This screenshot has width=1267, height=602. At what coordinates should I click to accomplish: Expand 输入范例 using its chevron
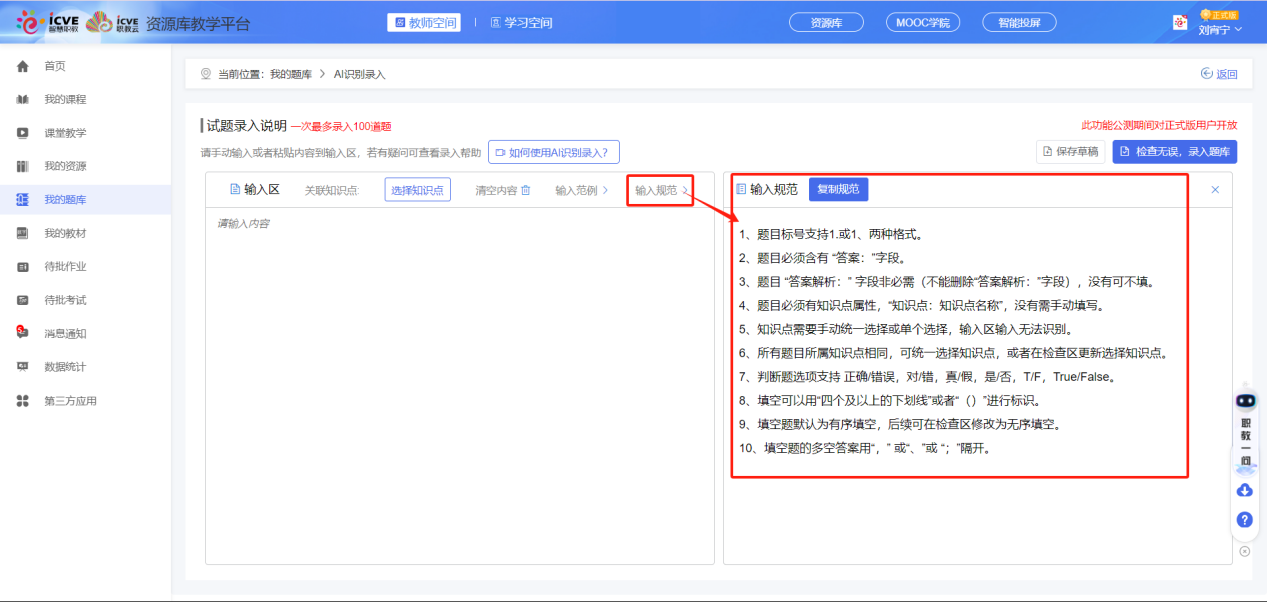[x=604, y=190]
